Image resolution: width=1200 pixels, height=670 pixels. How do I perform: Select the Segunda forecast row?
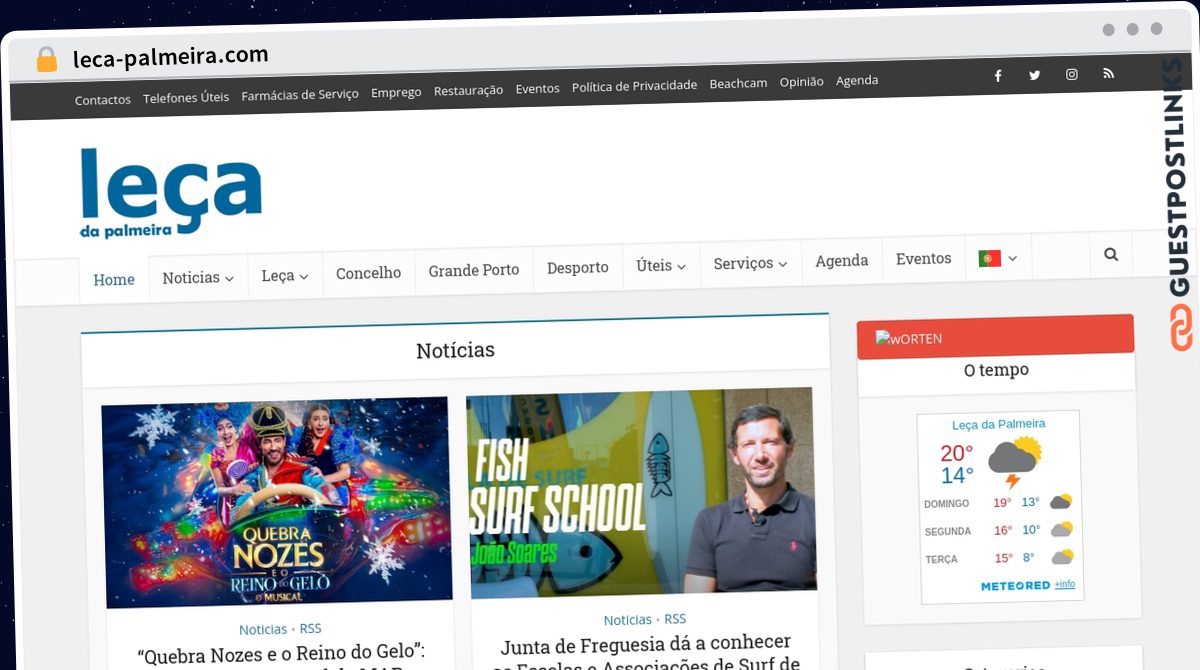(999, 530)
